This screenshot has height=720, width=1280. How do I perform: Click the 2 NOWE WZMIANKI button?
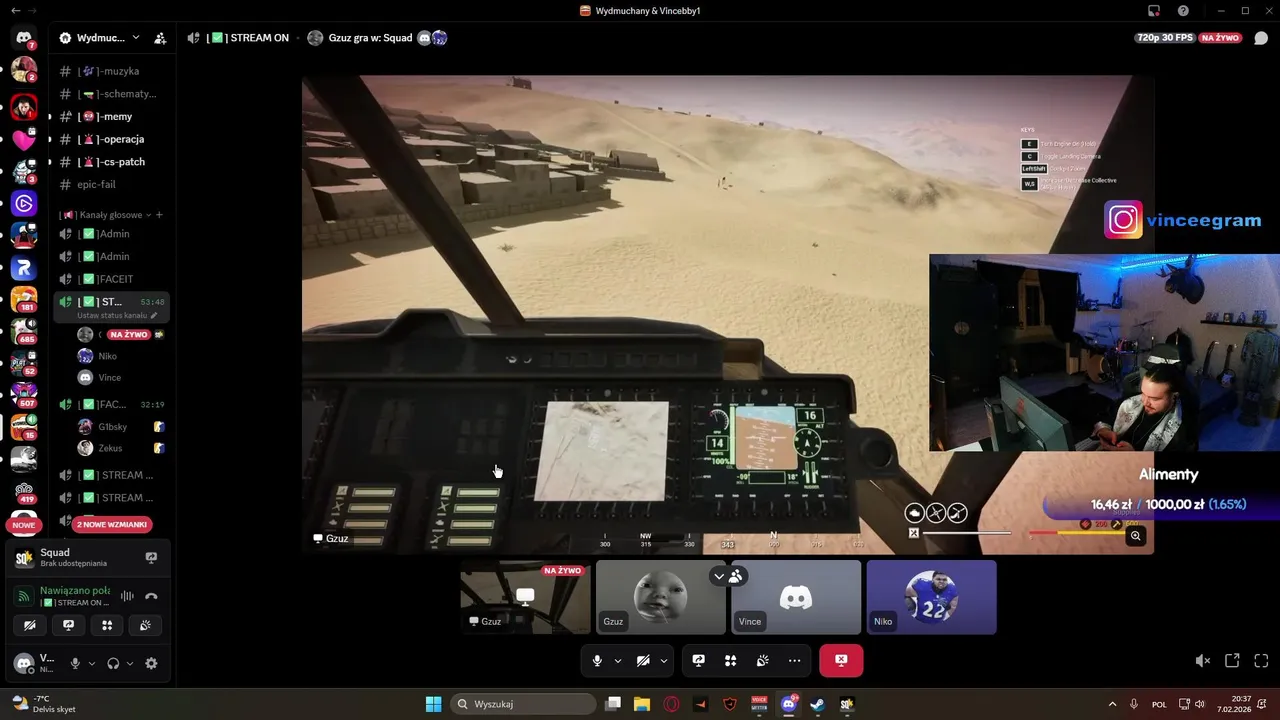pyautogui.click(x=112, y=525)
